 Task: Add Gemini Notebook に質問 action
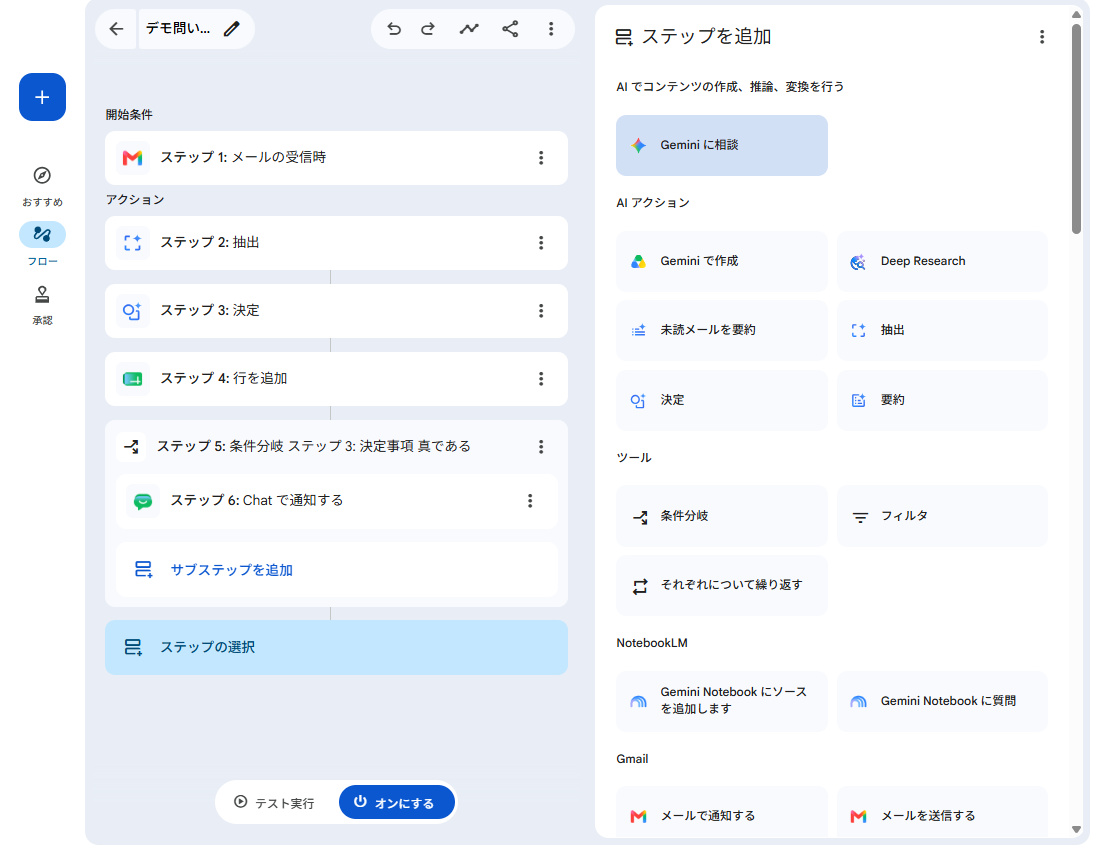(942, 701)
